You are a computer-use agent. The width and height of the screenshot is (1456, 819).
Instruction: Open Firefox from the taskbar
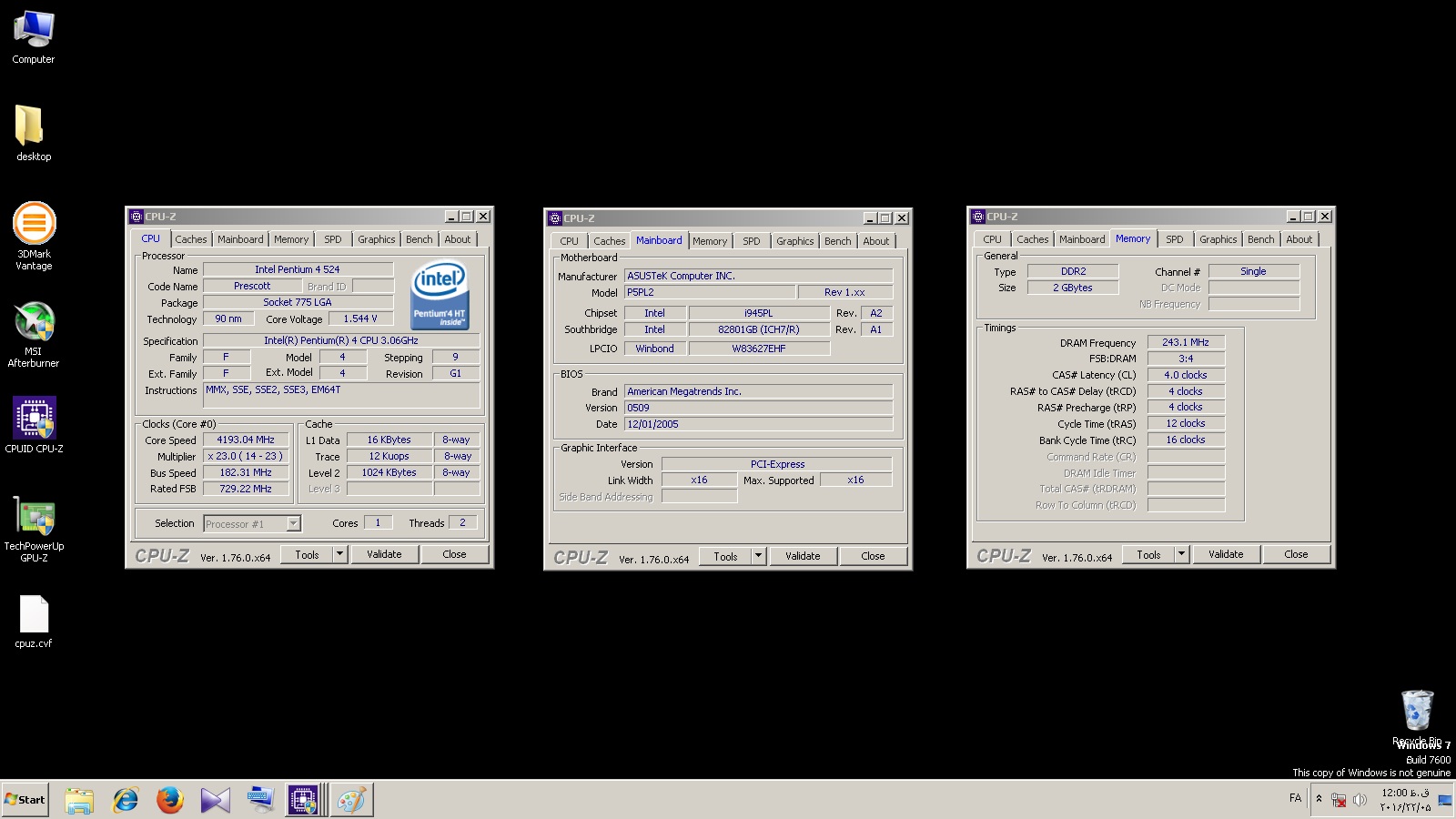170,800
